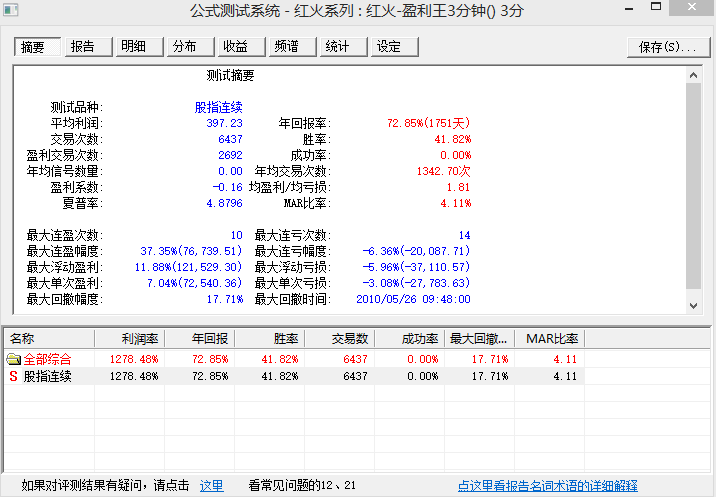716x497 pixels.
Task: Open the 报告 tab
Action: [89, 47]
